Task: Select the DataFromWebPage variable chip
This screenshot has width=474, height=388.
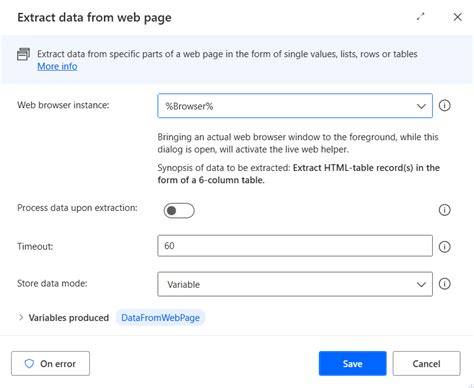Action: (160, 318)
